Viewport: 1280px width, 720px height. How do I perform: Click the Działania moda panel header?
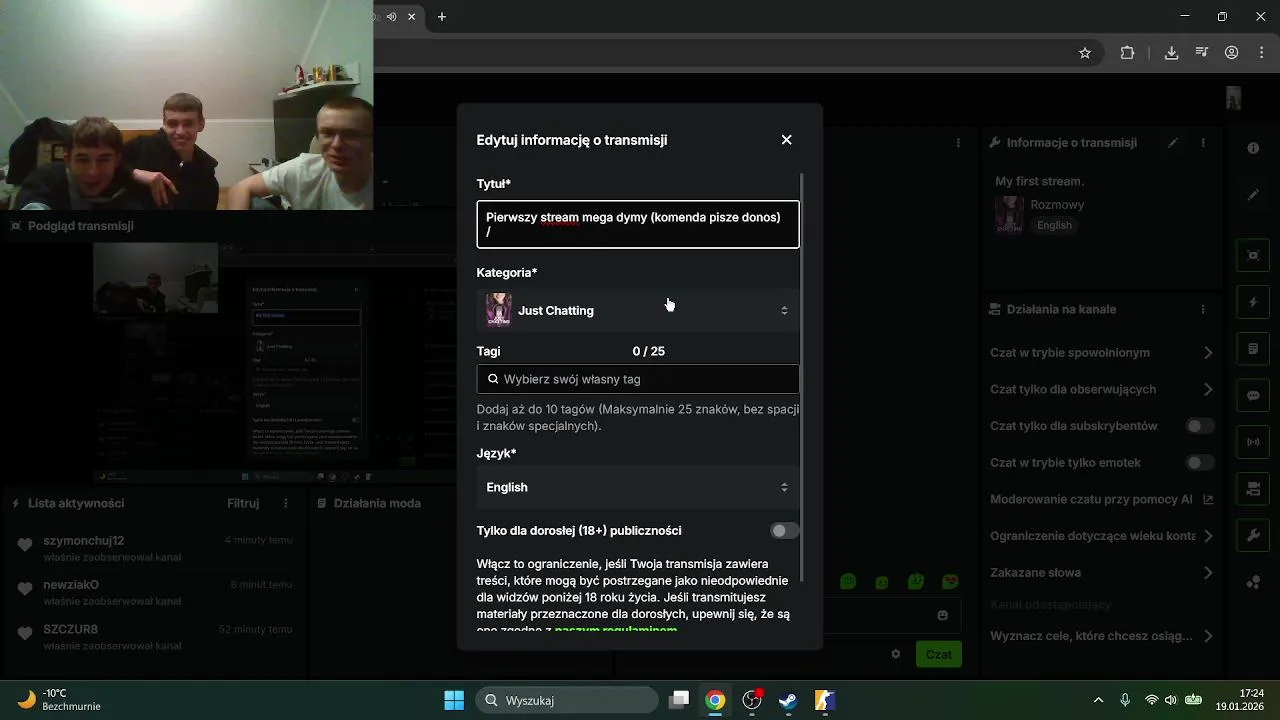tap(377, 503)
